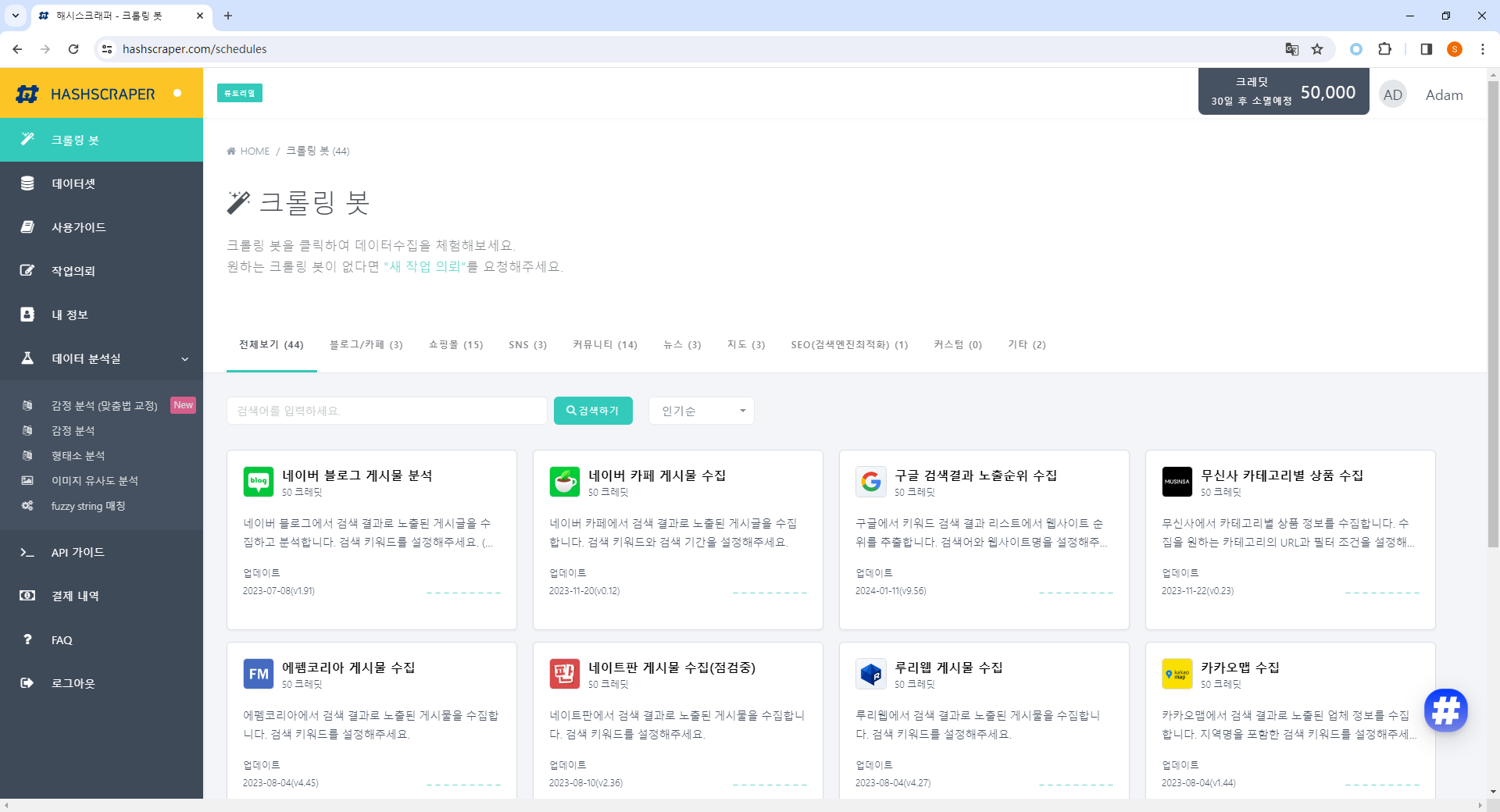Image resolution: width=1500 pixels, height=812 pixels.
Task: Click the image similarity analysis picture icon
Action: tap(27, 481)
